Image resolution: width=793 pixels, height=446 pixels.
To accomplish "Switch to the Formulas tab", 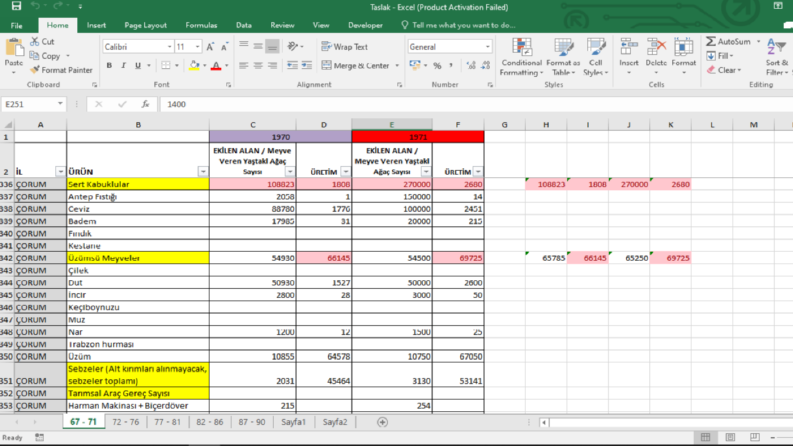I will click(201, 25).
